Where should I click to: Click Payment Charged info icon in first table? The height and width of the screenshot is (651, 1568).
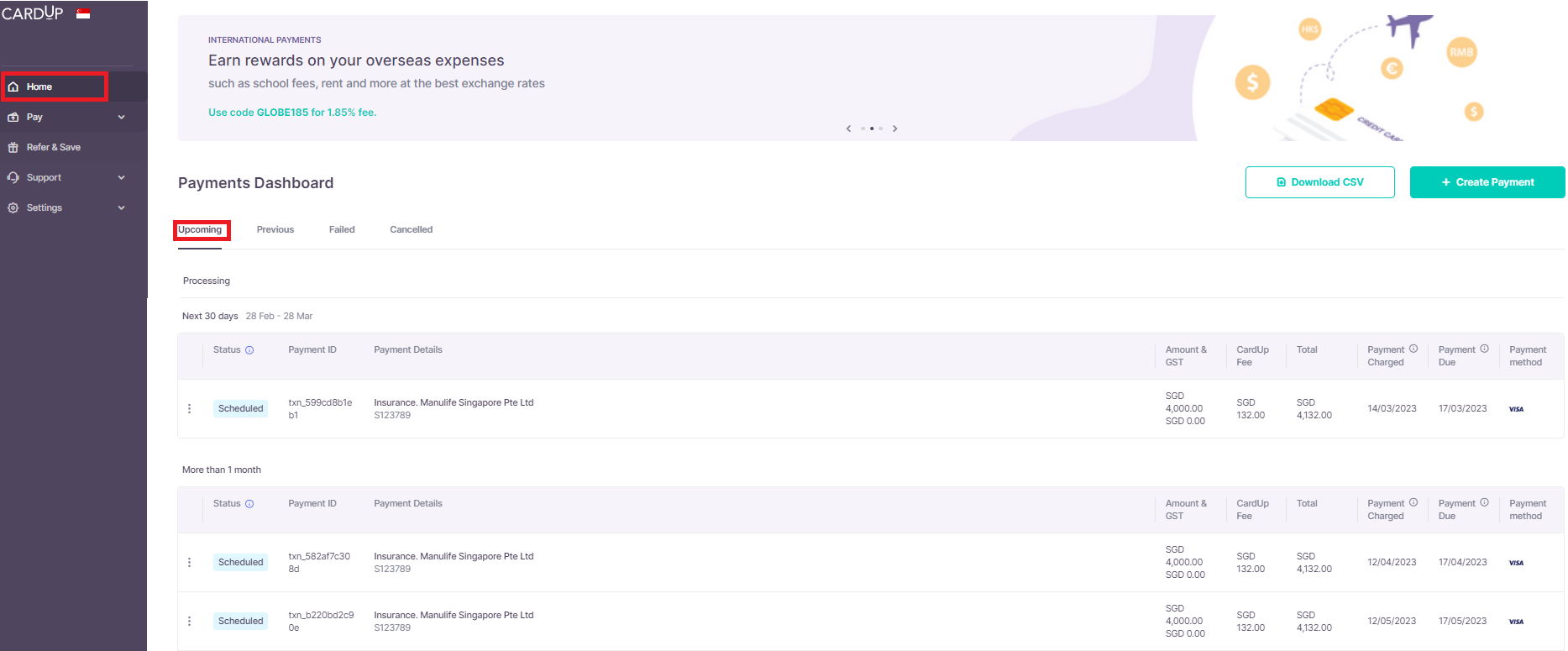1413,349
